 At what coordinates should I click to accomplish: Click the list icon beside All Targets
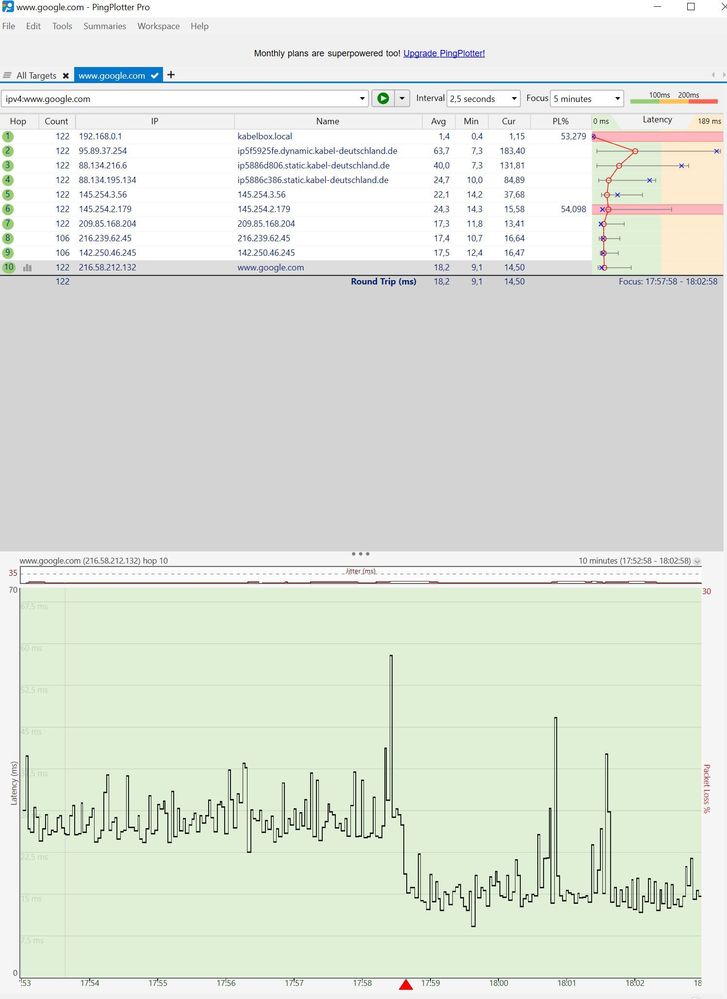(7, 75)
